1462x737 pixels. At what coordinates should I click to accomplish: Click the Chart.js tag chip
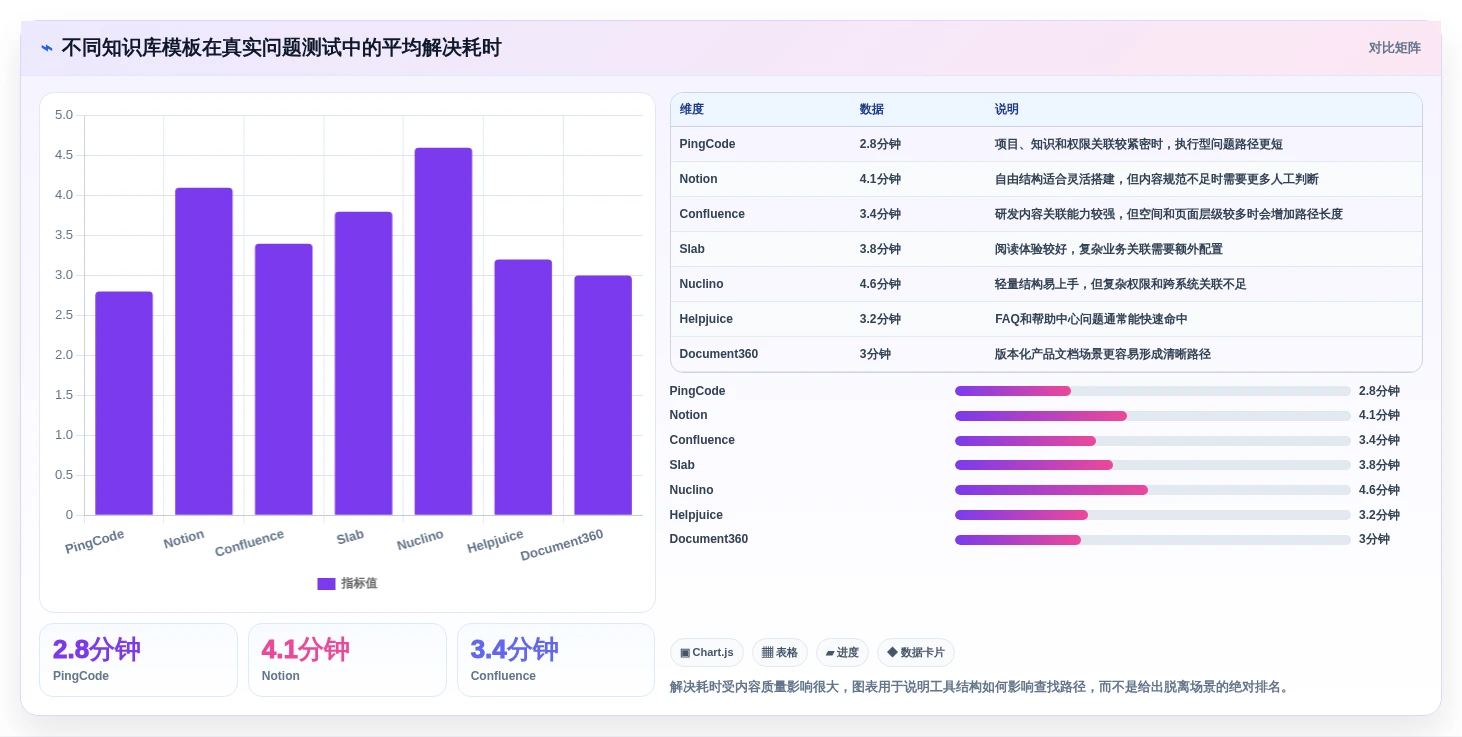point(707,653)
